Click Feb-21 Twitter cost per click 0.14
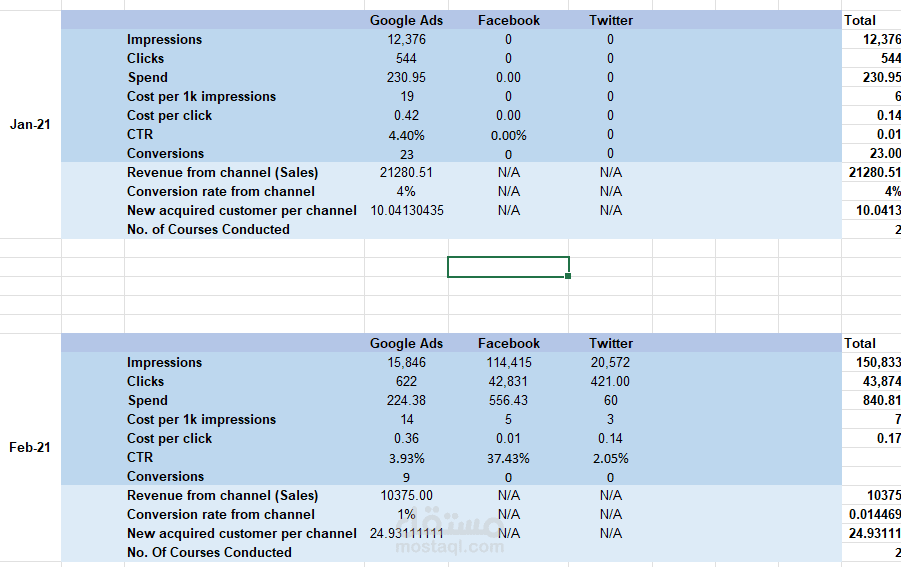Viewport: 901px width, 567px height. (610, 438)
